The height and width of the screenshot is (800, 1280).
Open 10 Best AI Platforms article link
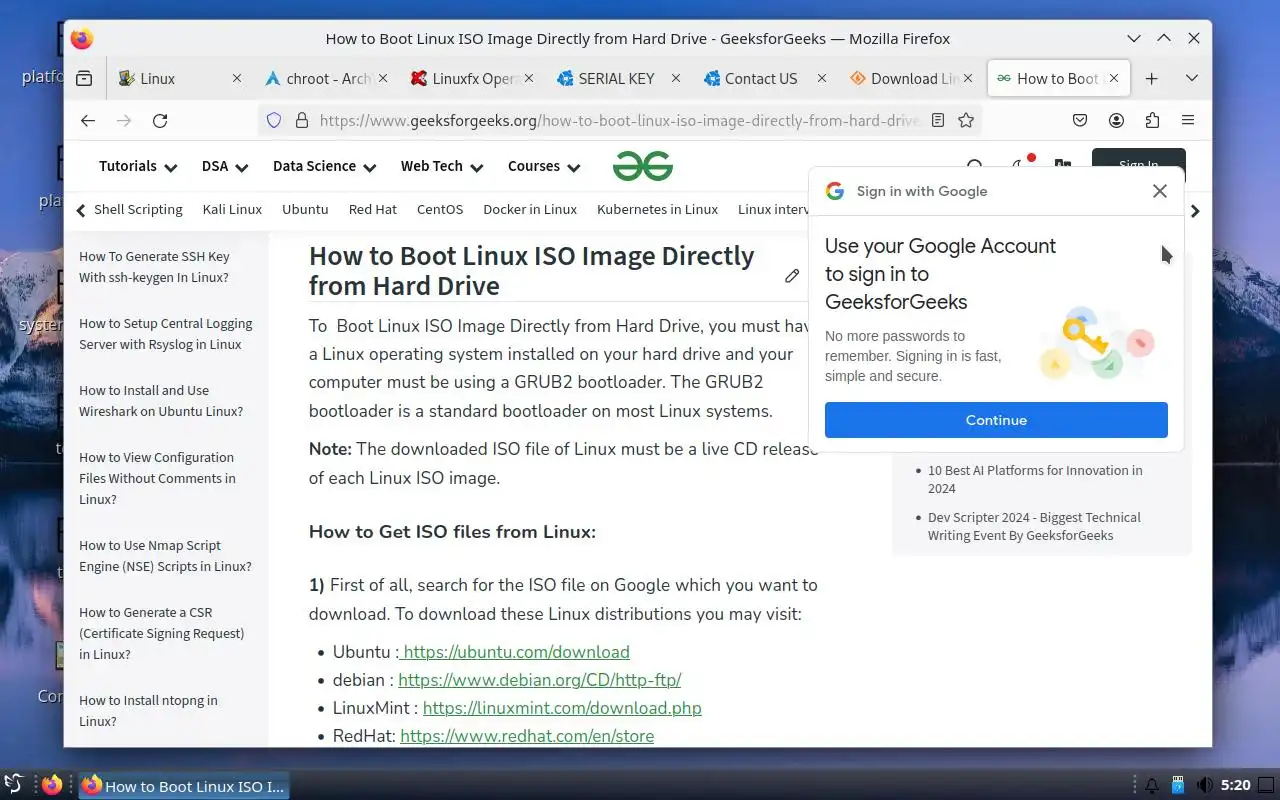1035,479
